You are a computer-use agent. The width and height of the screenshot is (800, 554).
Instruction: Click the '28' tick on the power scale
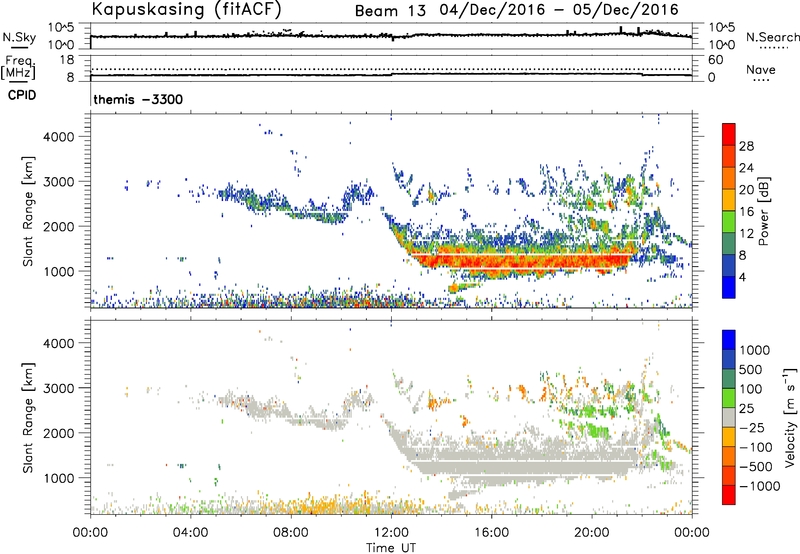coord(746,146)
